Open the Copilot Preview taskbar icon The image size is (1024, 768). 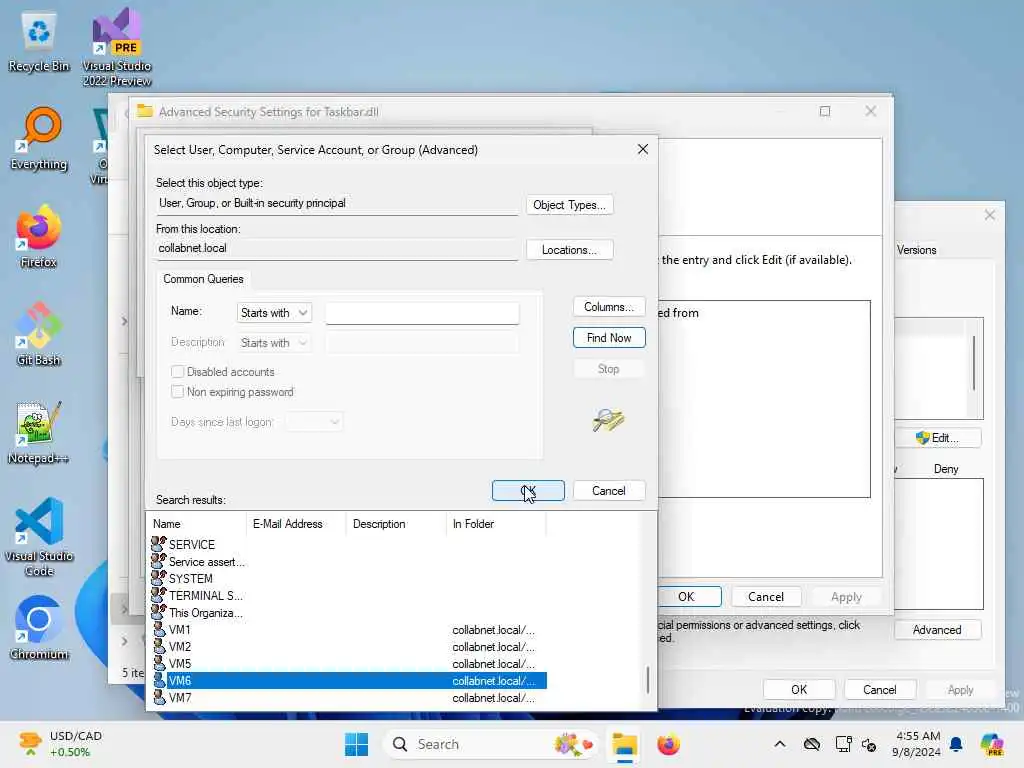[x=991, y=744]
